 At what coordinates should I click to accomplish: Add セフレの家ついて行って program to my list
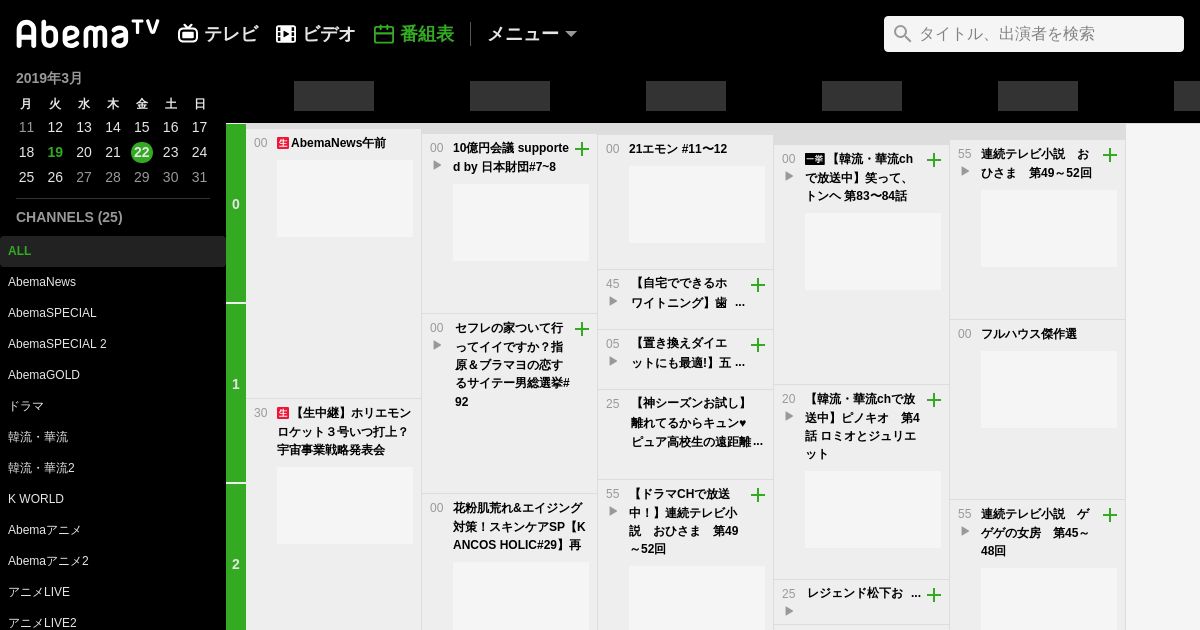point(582,329)
